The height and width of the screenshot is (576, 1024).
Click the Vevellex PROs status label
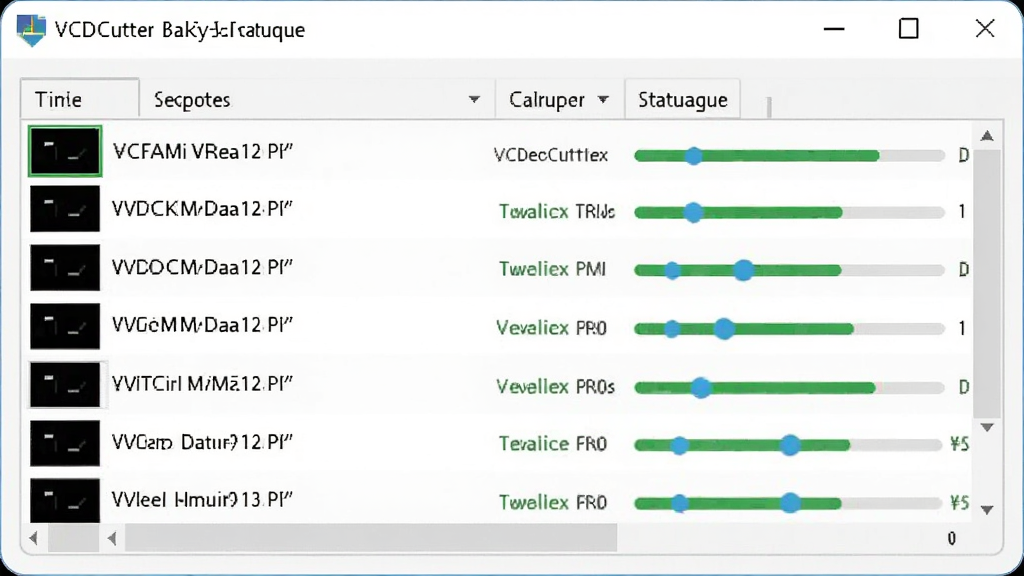point(555,387)
